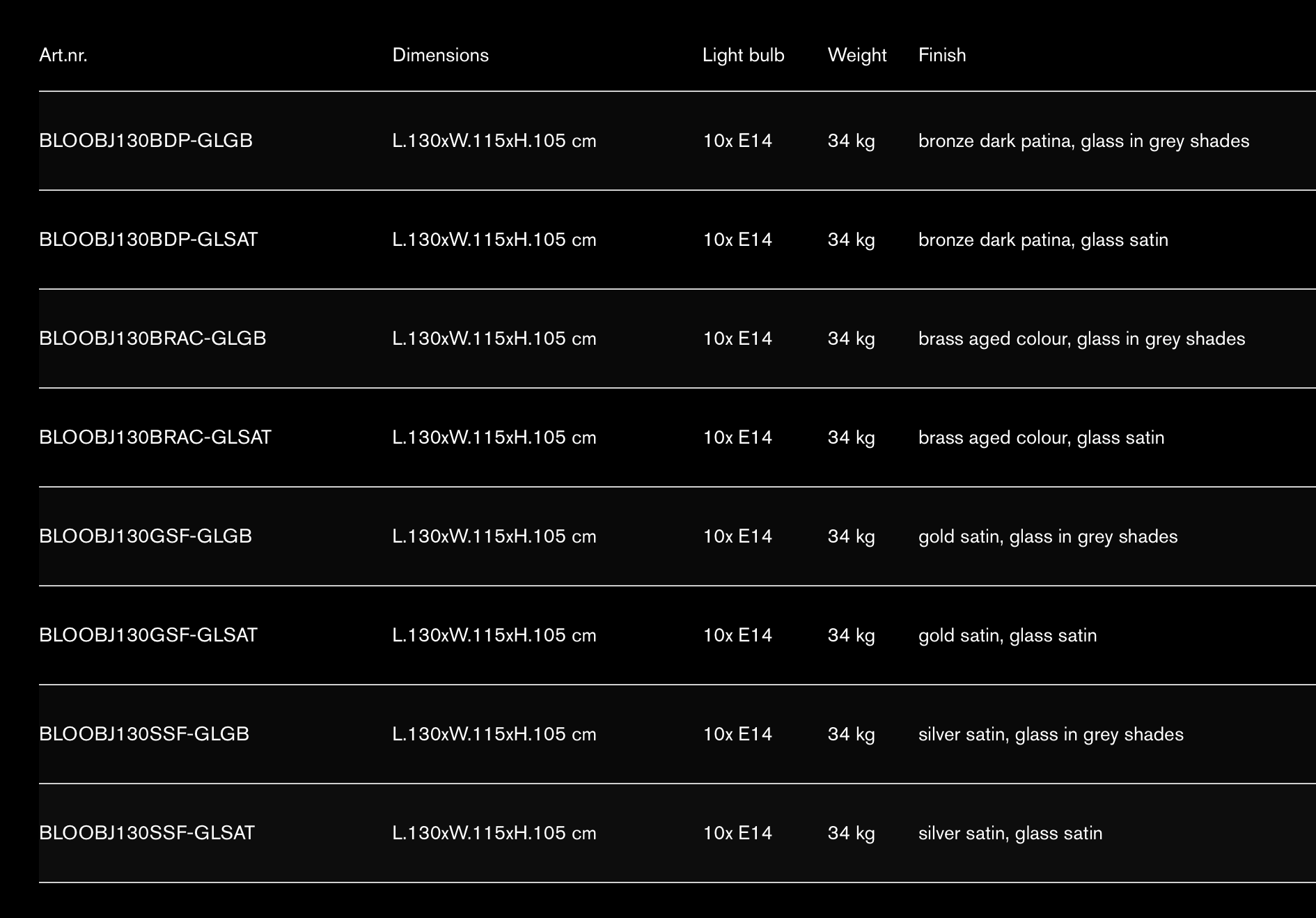The width and height of the screenshot is (1316, 918).
Task: Click article BLOOBJ130SSF-GLSAT
Action: (x=147, y=833)
